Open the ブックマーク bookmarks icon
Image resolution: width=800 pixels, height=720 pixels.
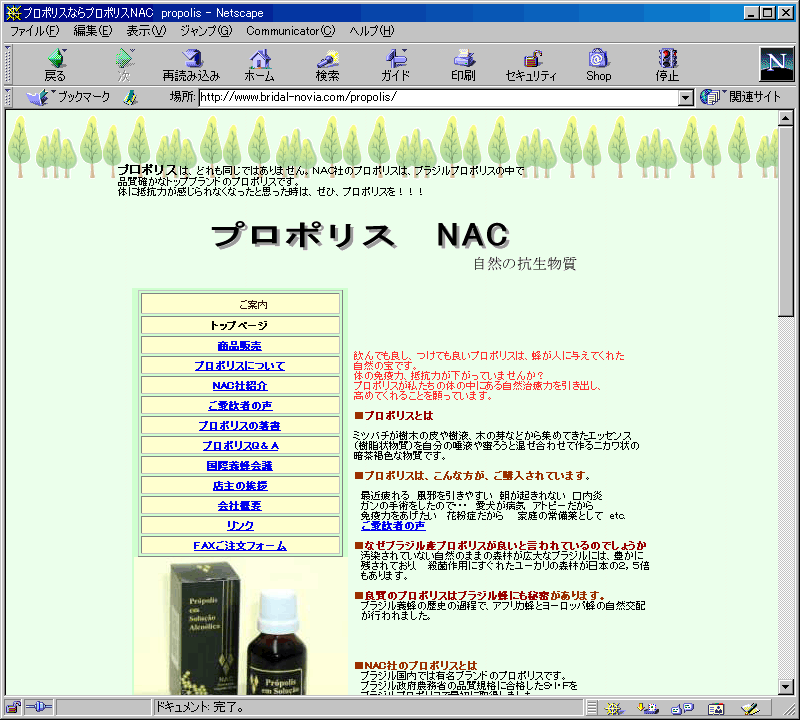(x=68, y=96)
